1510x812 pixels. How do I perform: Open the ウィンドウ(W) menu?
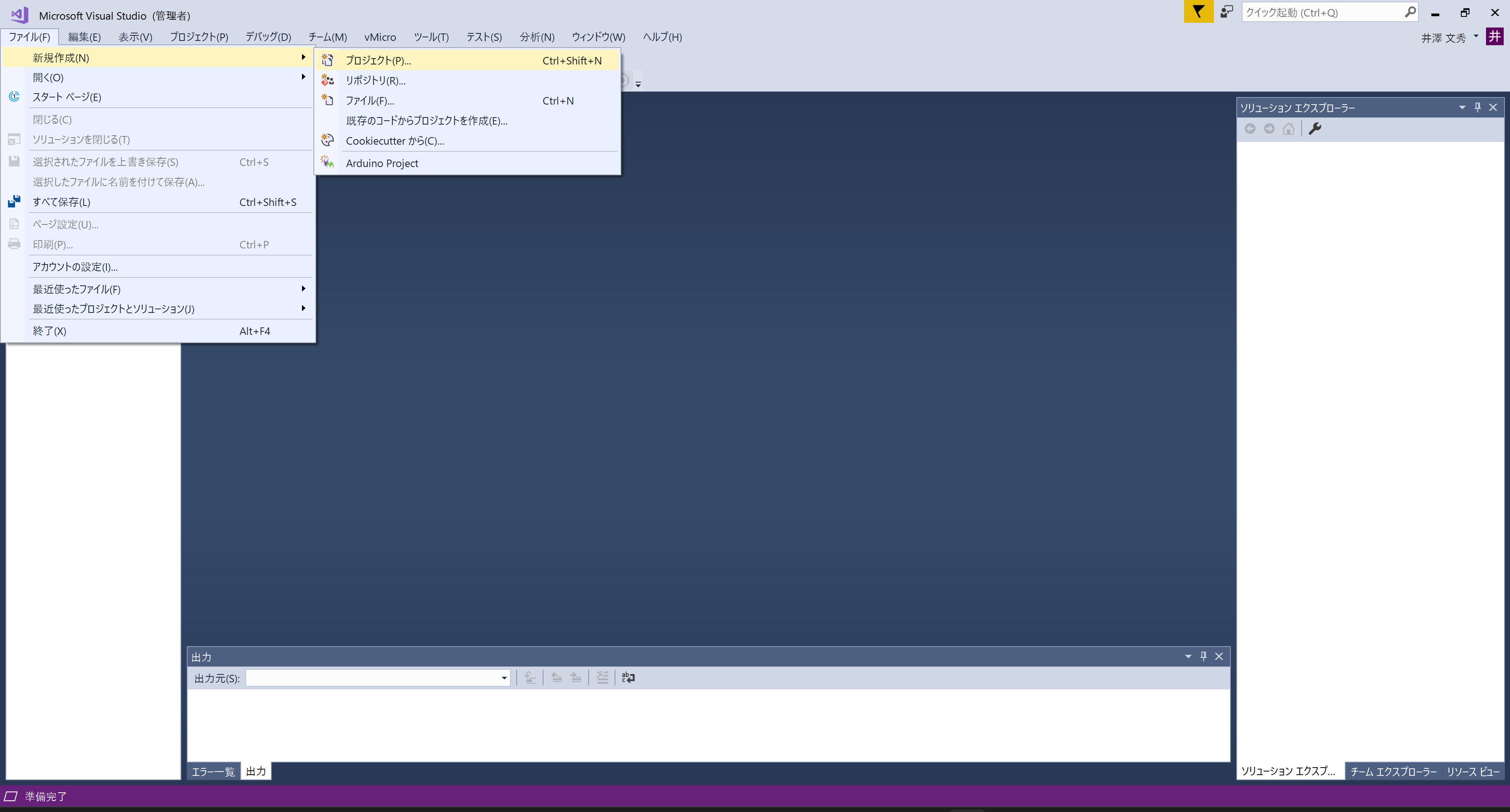coord(598,37)
